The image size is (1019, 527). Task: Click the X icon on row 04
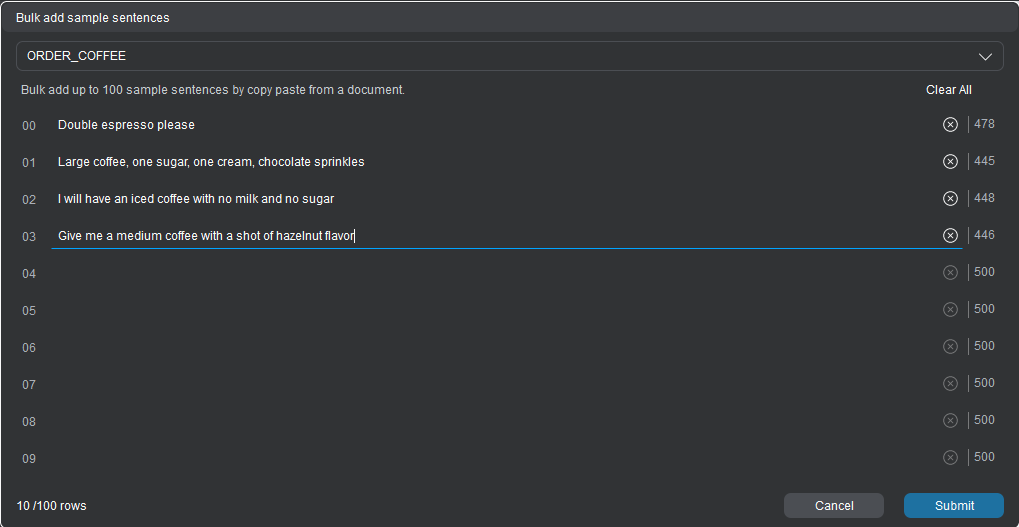(x=950, y=273)
